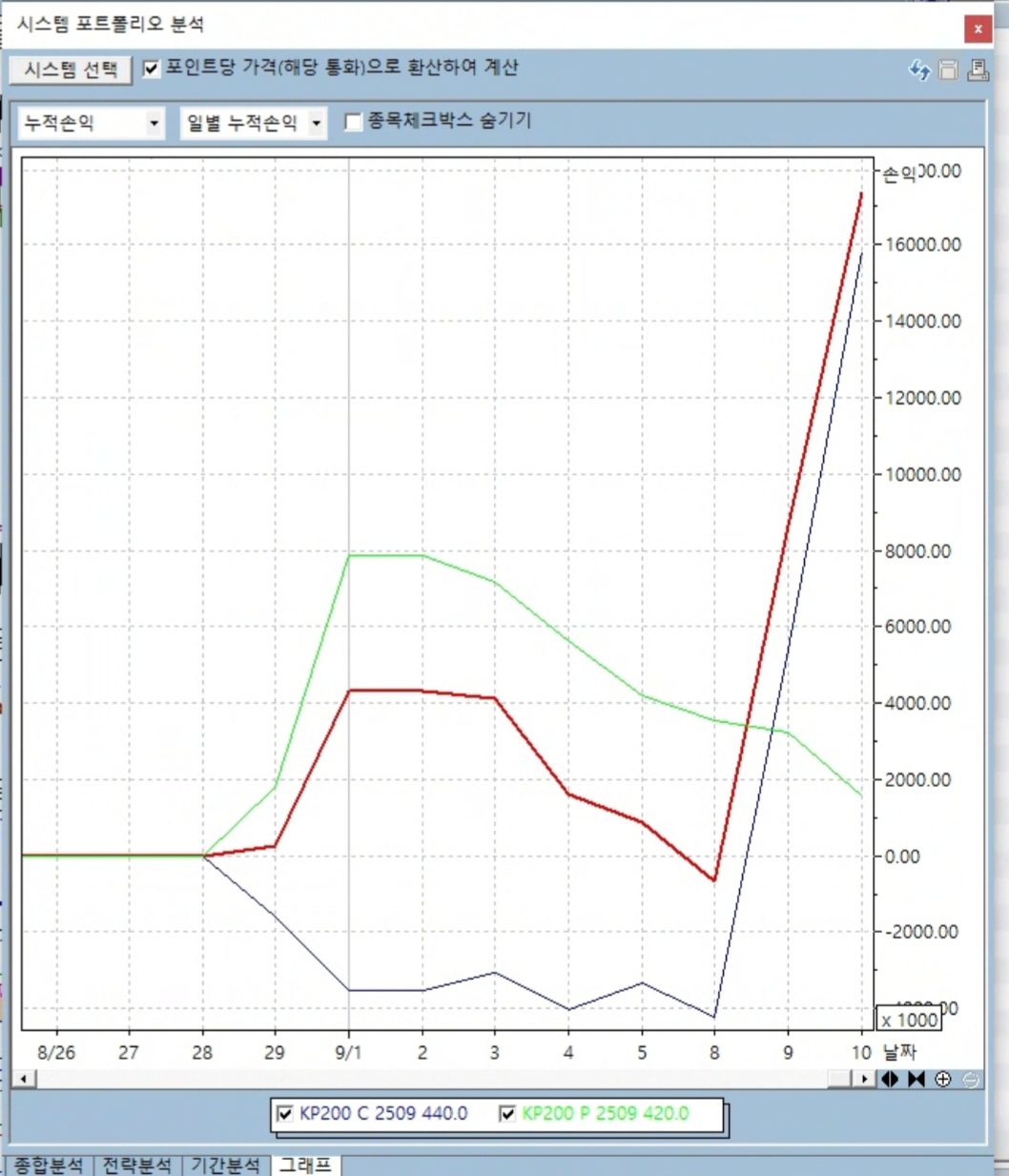
Task: Click the scrollbar right arrow under the chart
Action: point(864,1079)
